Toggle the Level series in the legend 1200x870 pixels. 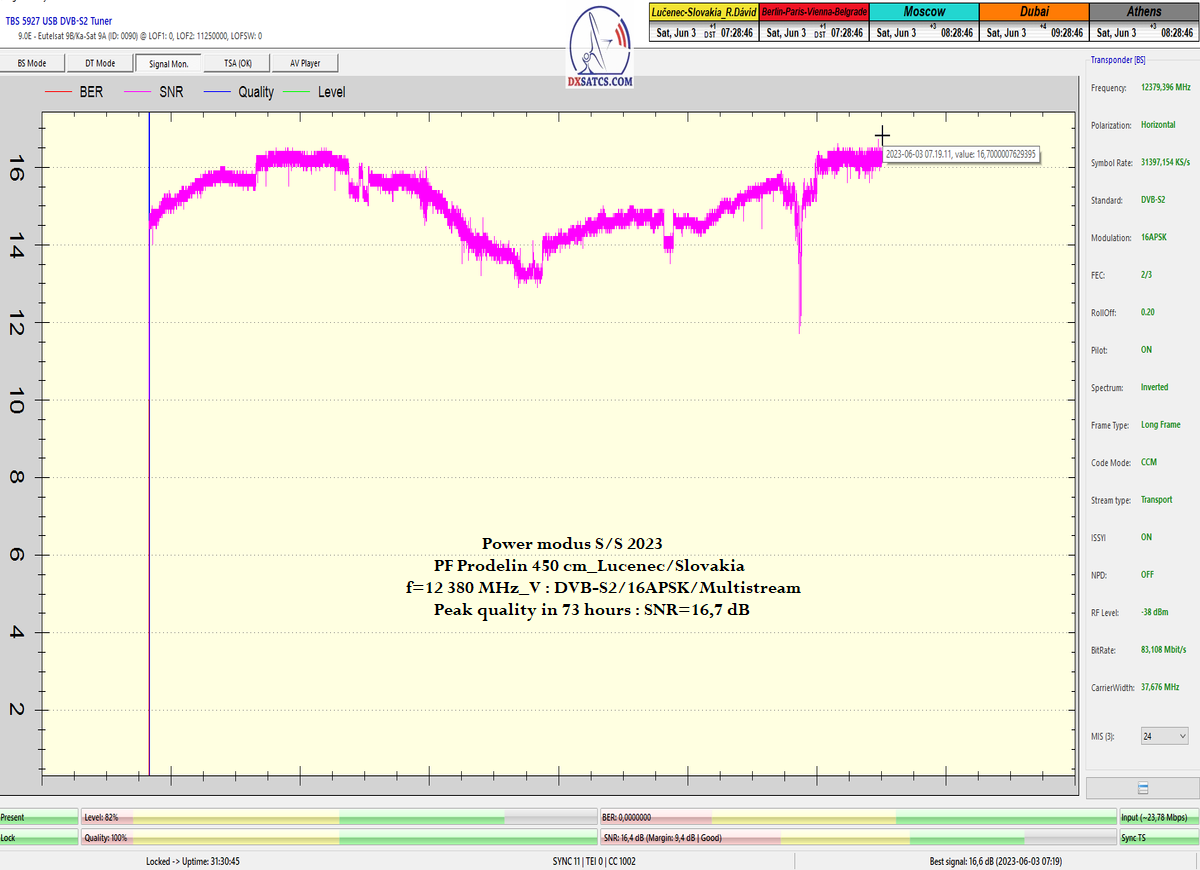(x=331, y=92)
